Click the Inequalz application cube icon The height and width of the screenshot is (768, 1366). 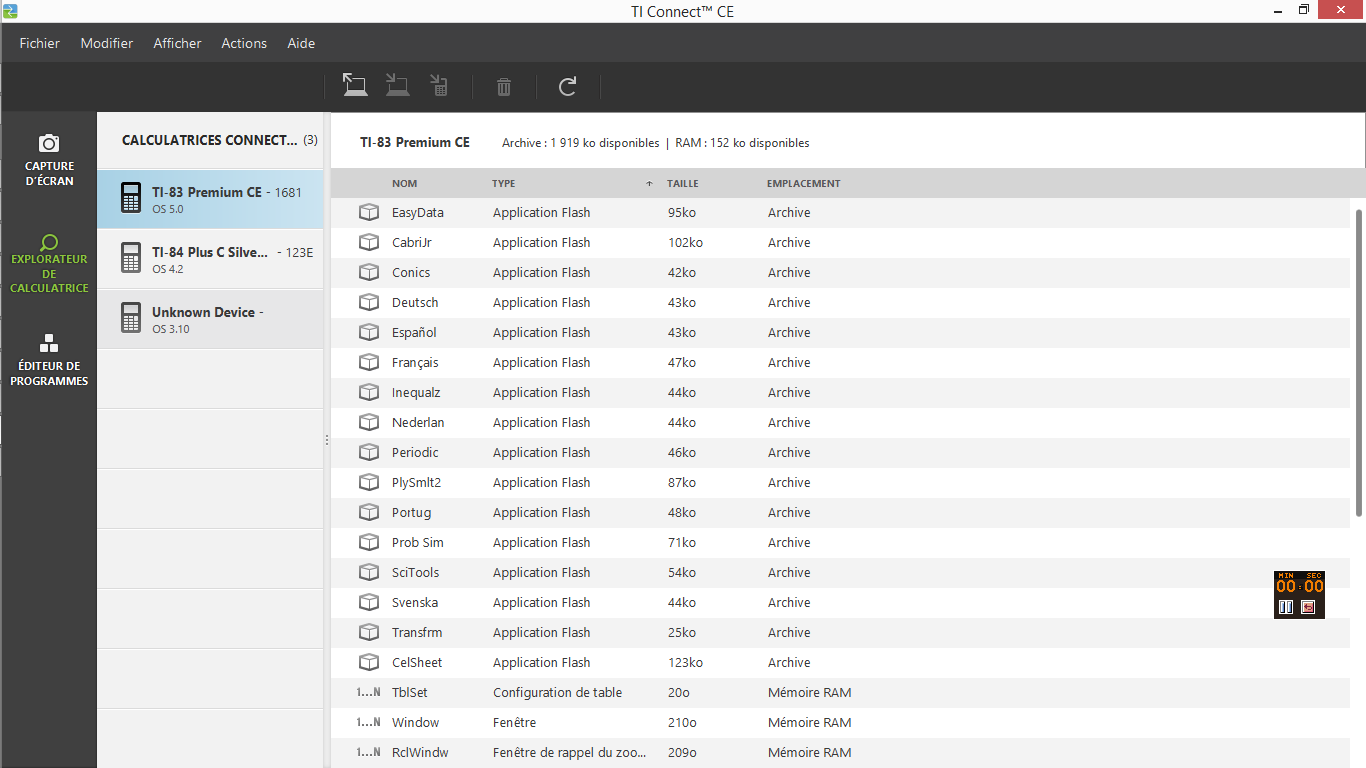tap(369, 392)
